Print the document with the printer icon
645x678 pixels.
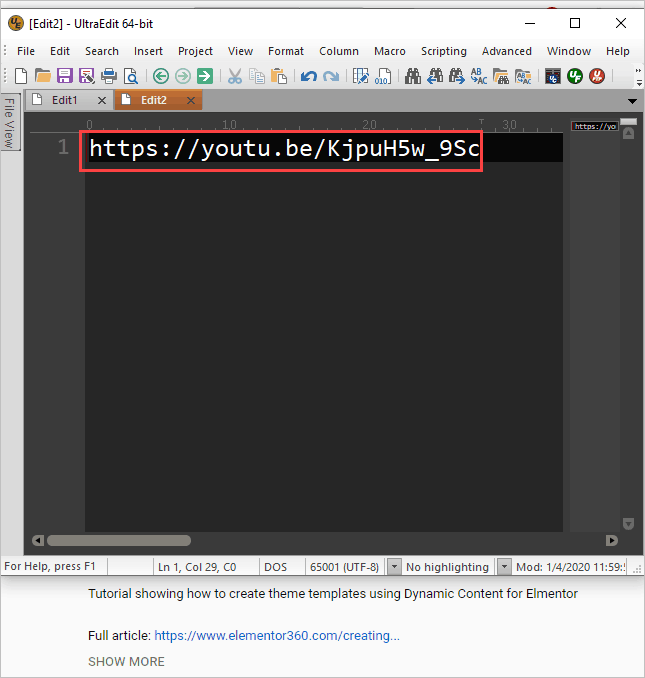coord(109,76)
